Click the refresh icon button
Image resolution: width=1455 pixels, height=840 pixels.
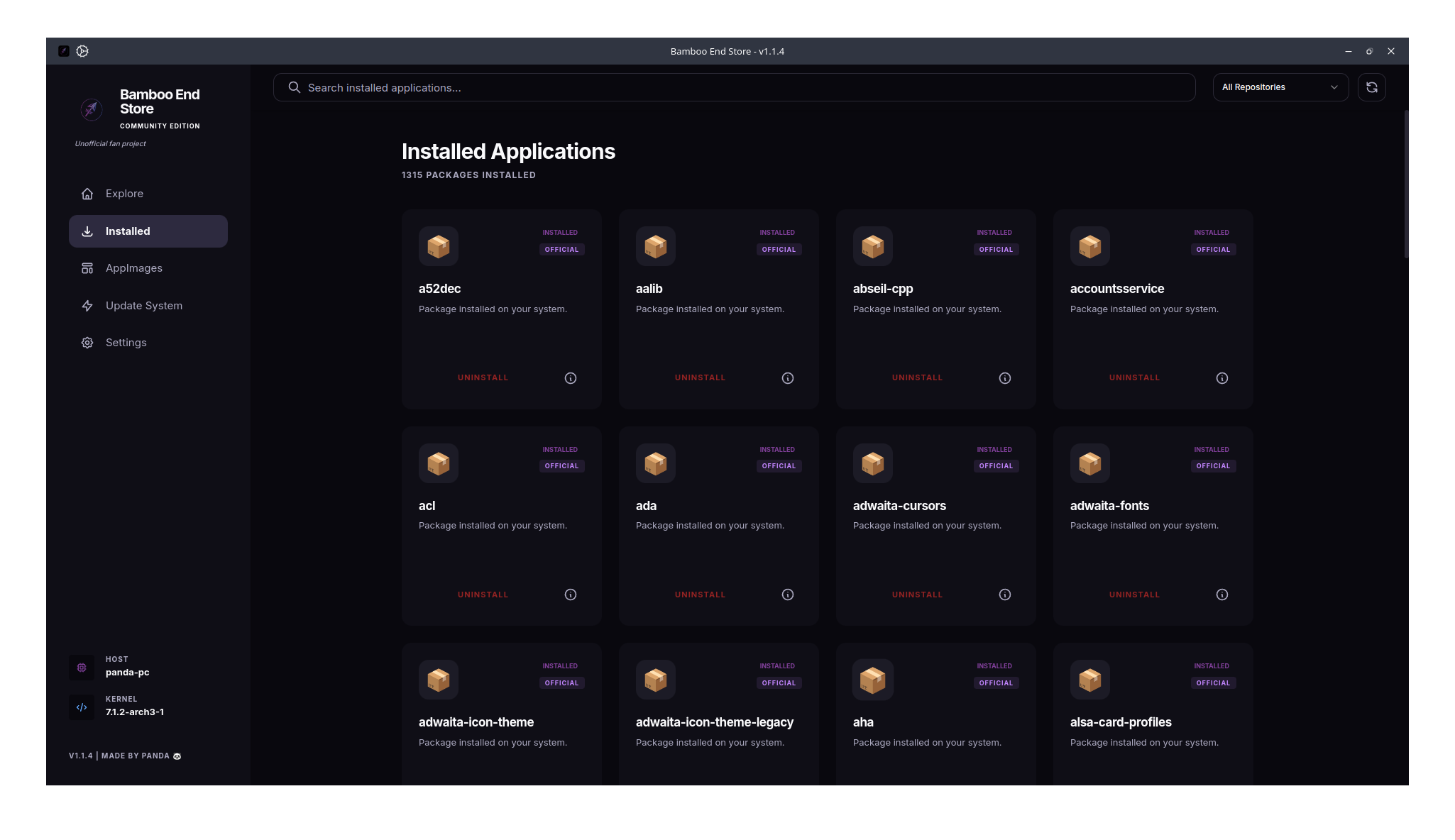point(1371,87)
